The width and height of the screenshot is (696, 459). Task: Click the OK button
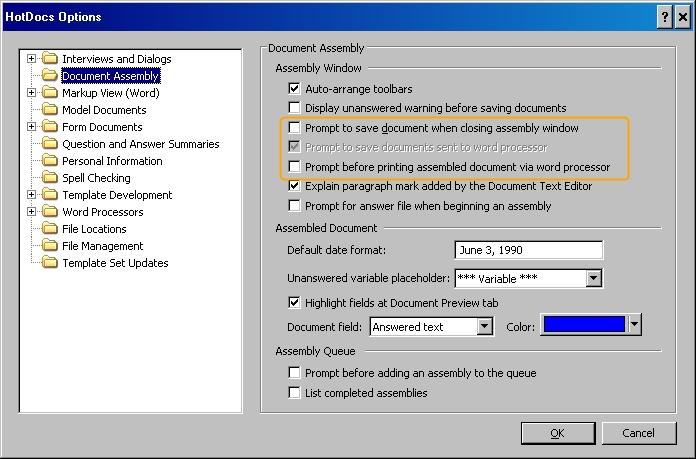pos(558,433)
